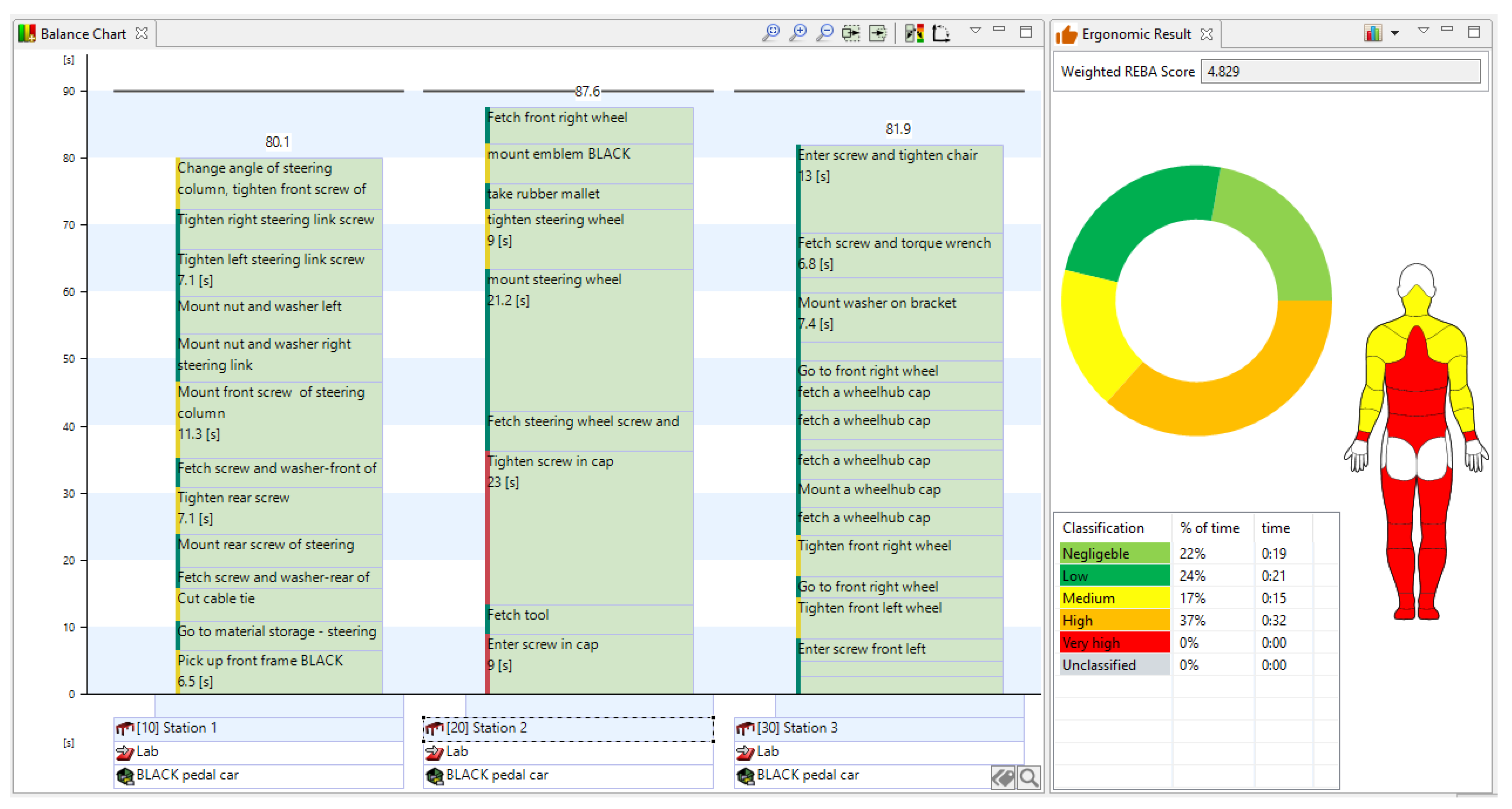Open Balance Chart view menu triangle
Screen dimensions: 1512x809
coord(975,30)
